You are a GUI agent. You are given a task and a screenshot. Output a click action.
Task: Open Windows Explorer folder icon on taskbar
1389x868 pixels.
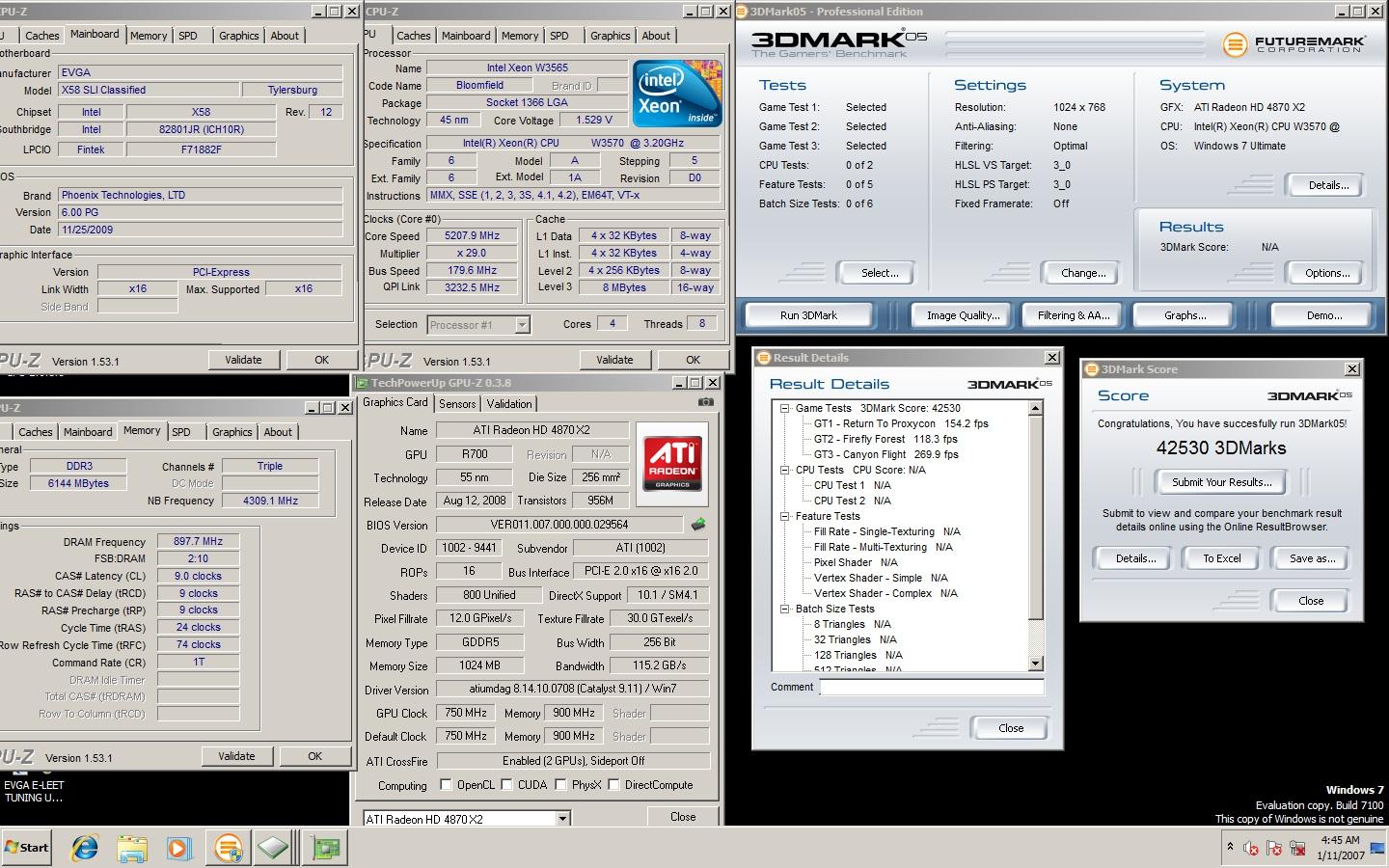point(132,848)
